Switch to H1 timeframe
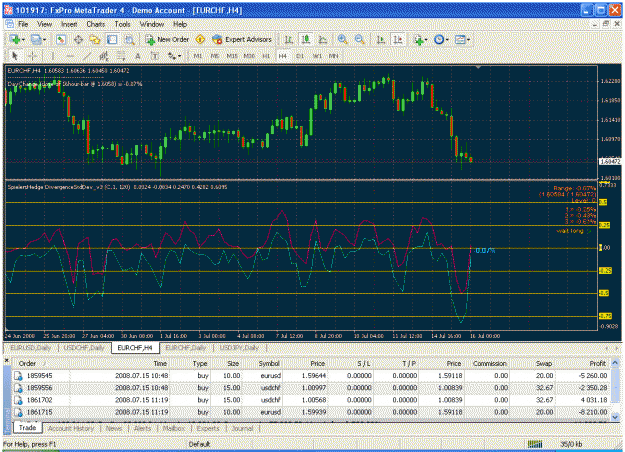Screen dimensions: 625x452 click(266, 56)
